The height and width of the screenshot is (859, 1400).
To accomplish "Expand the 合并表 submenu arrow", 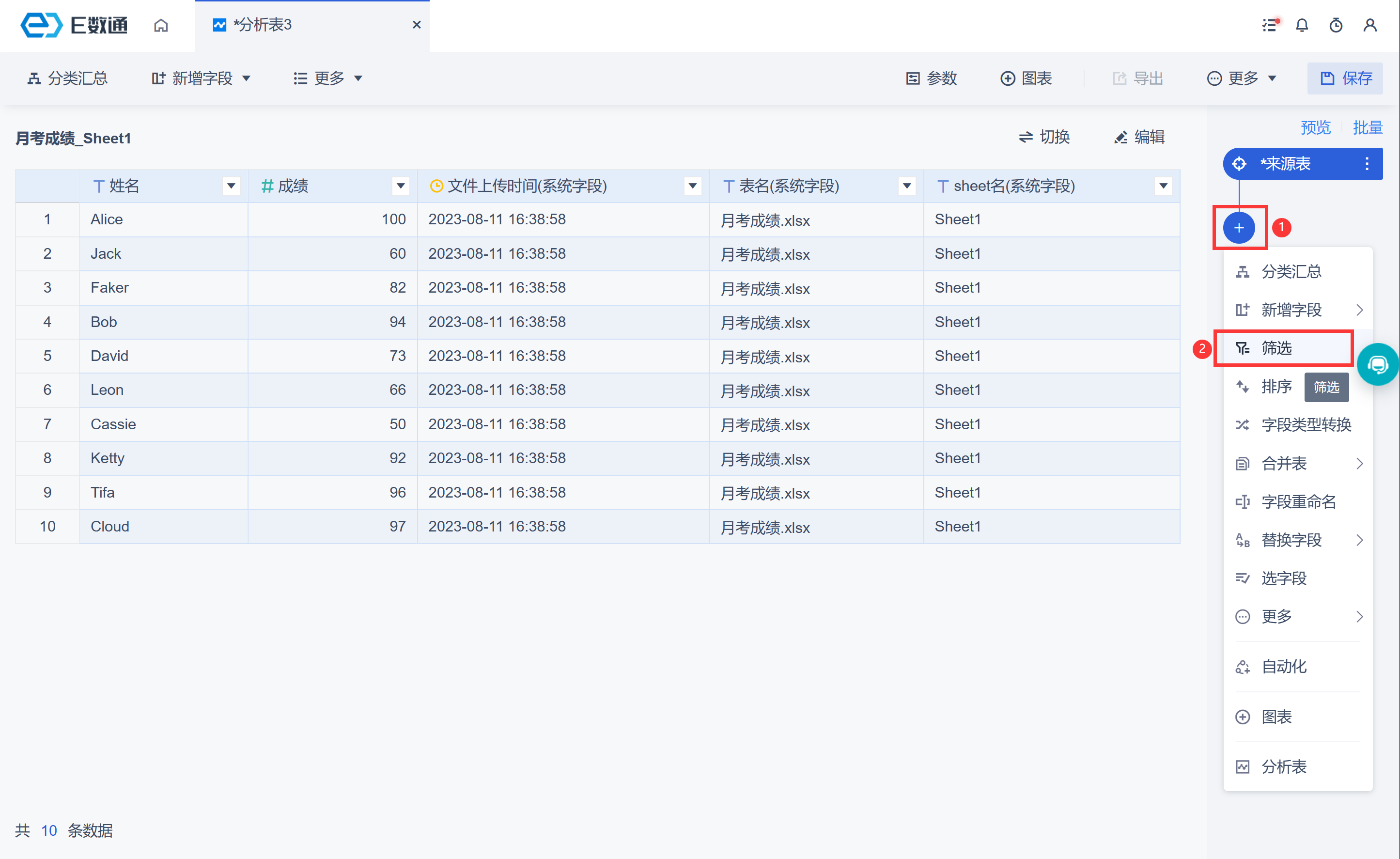I will pos(1359,464).
